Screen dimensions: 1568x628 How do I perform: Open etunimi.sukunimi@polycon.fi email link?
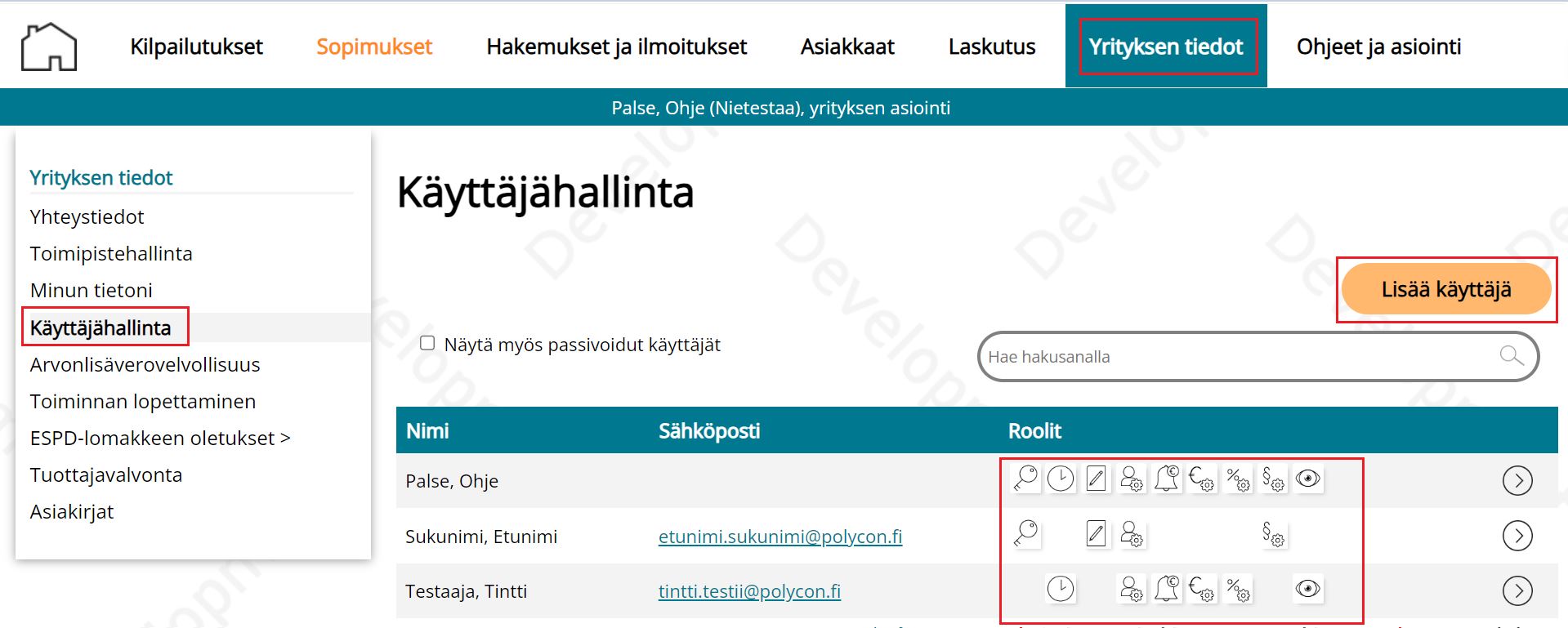pos(780,537)
